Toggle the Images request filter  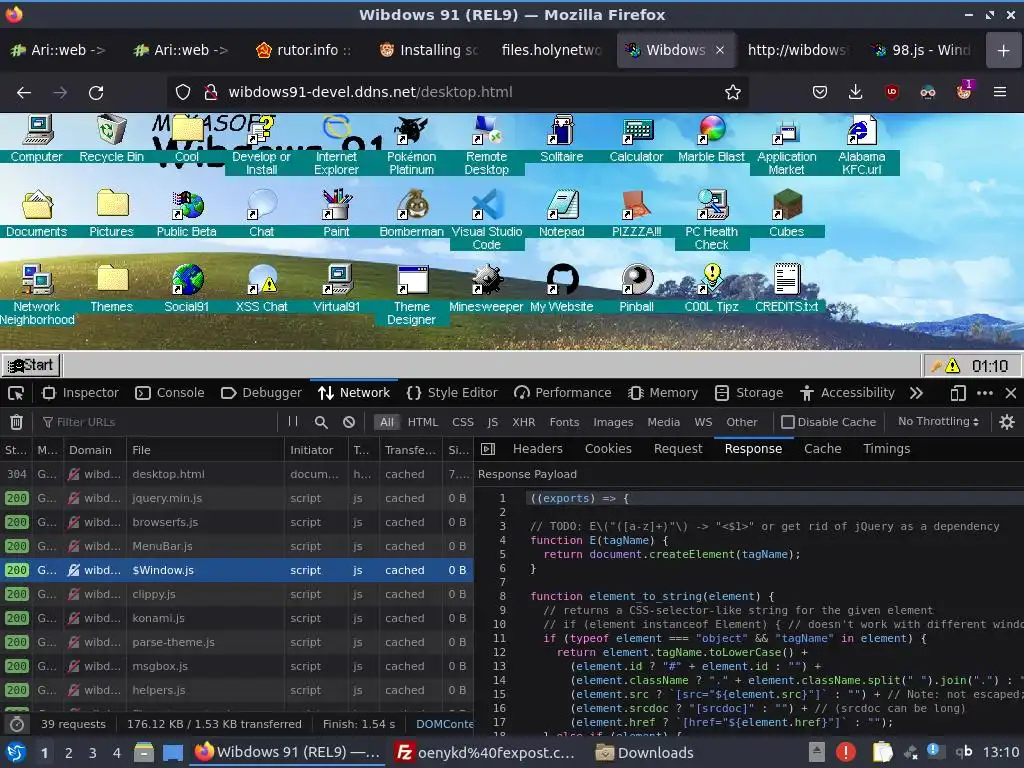point(613,422)
